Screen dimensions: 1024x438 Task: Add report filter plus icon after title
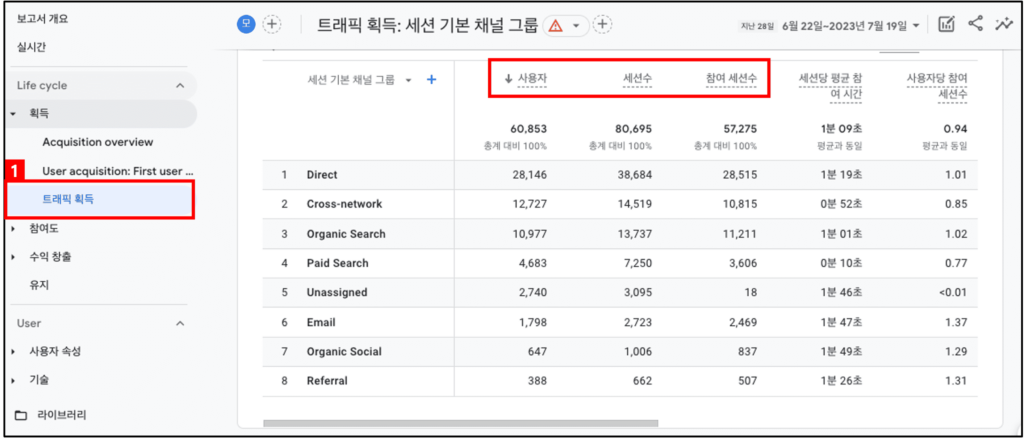click(602, 25)
